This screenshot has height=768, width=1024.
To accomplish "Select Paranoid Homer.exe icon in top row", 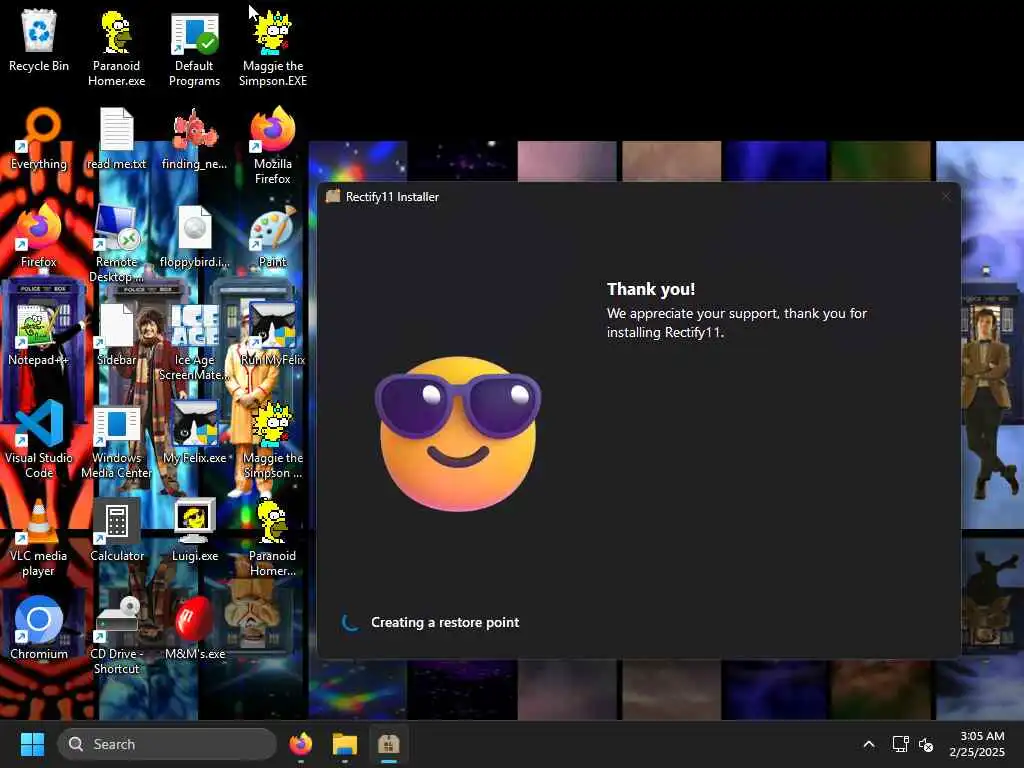I will (116, 48).
